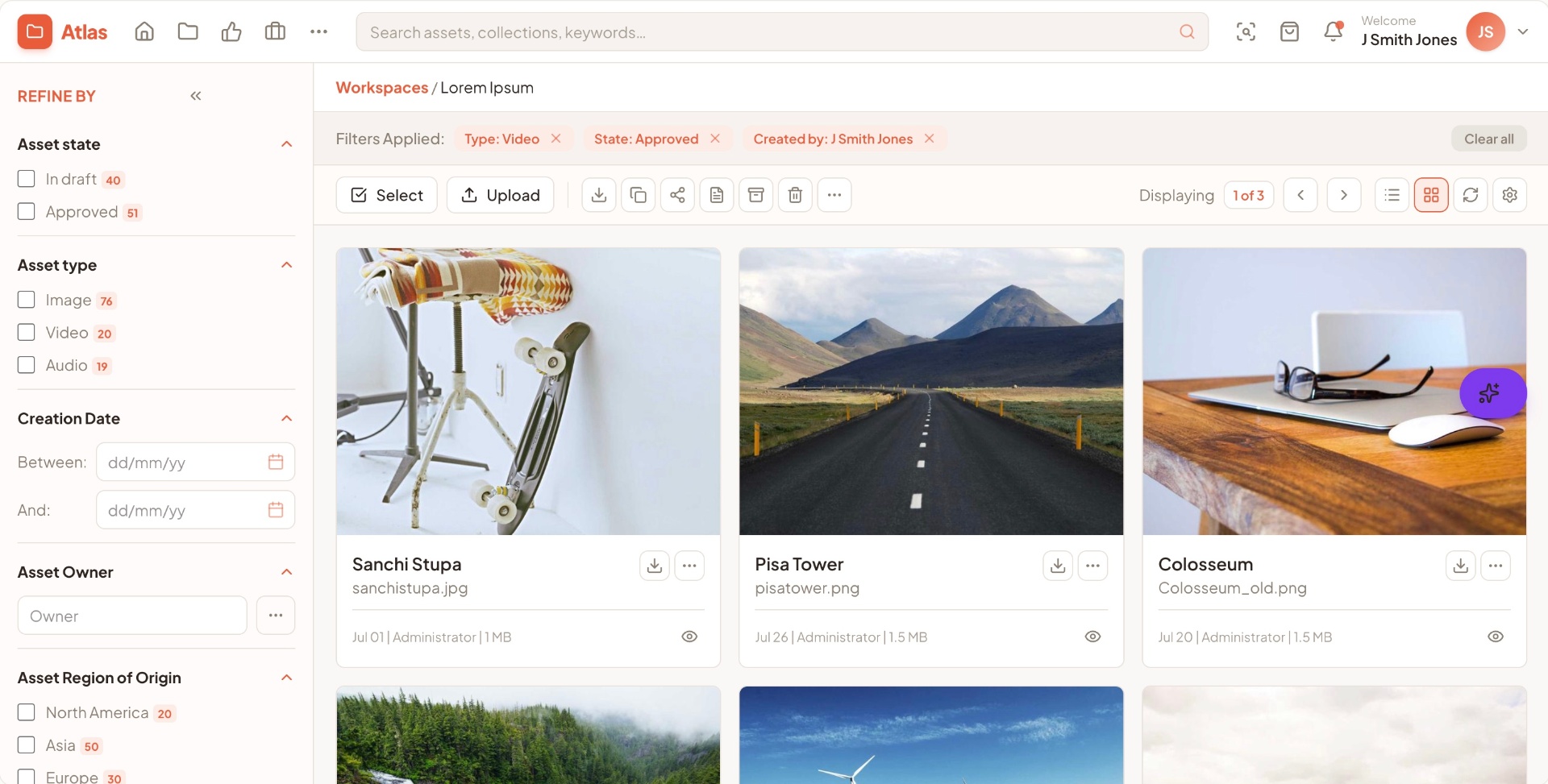Screen dimensions: 1548x784
Task: Collapse the Asset Owner section
Action: click(x=286, y=572)
